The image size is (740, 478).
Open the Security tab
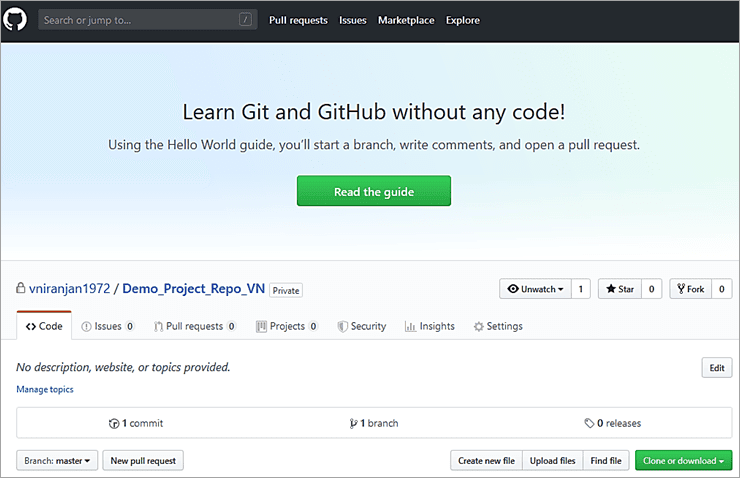(362, 326)
